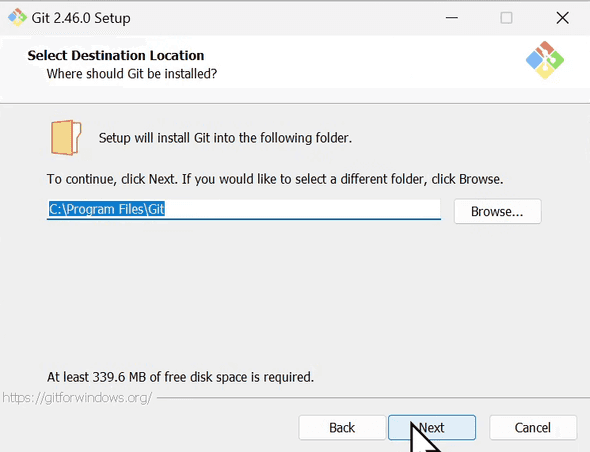Click the destination path input field
The width and height of the screenshot is (590, 452).
(244, 210)
